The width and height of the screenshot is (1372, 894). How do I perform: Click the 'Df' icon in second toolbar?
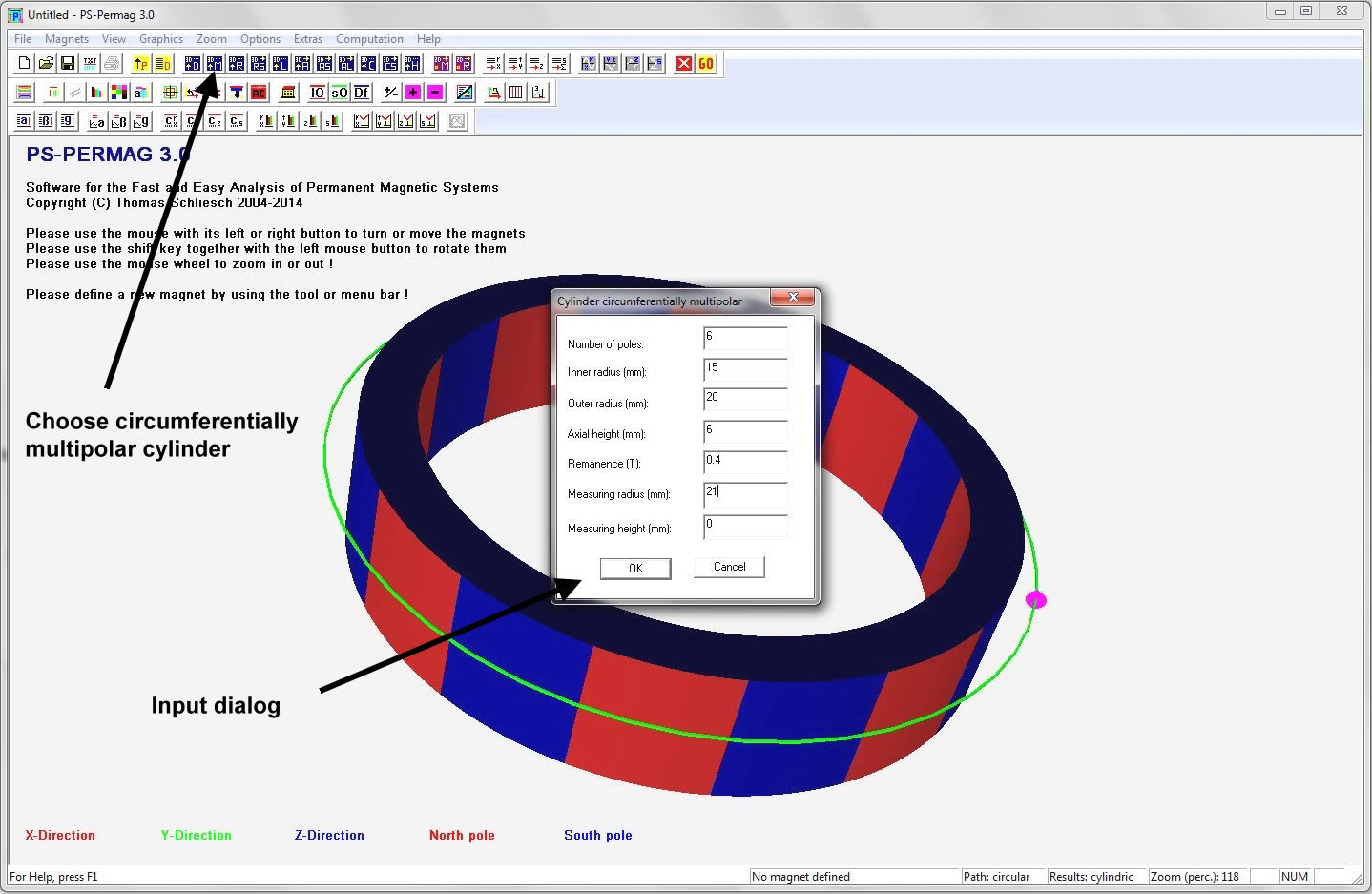pos(361,93)
